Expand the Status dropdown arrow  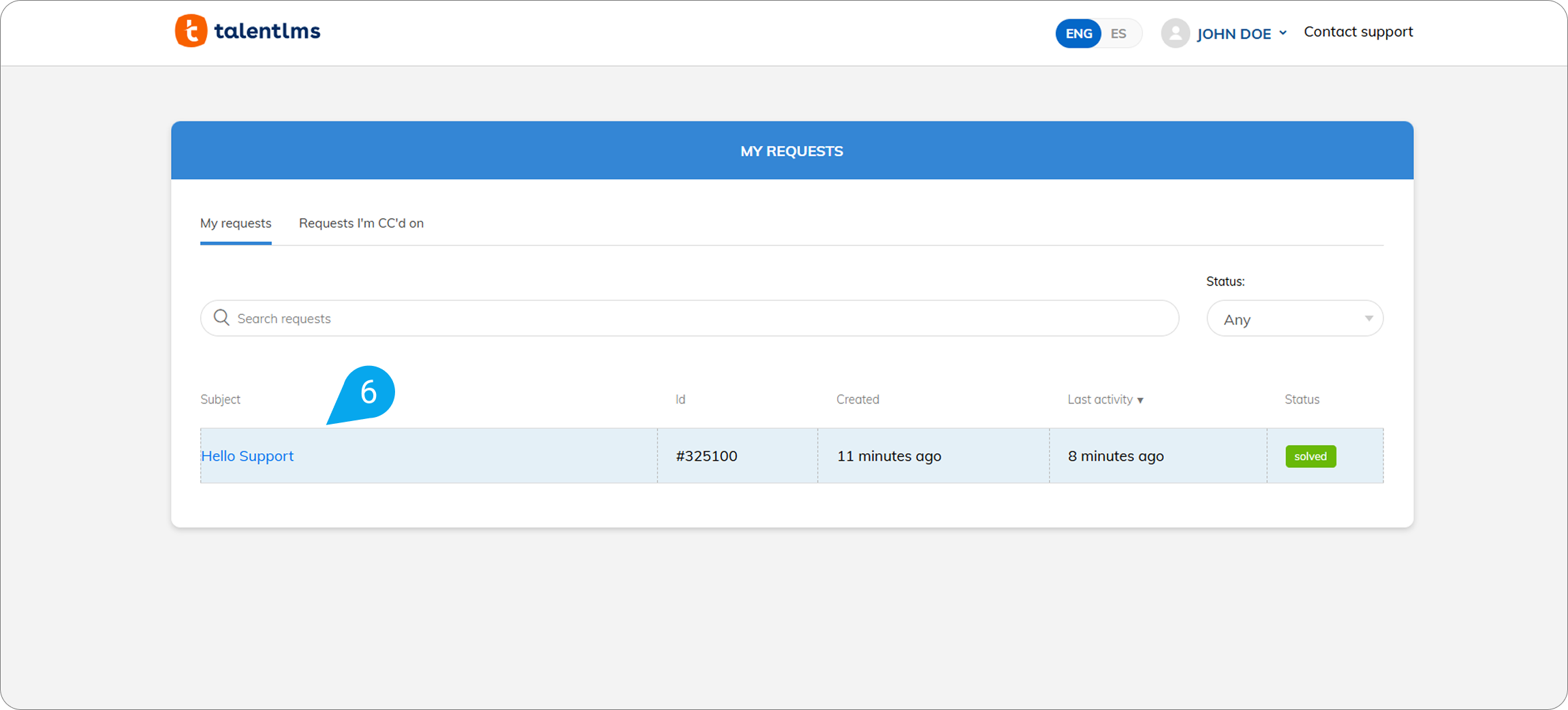[1368, 318]
